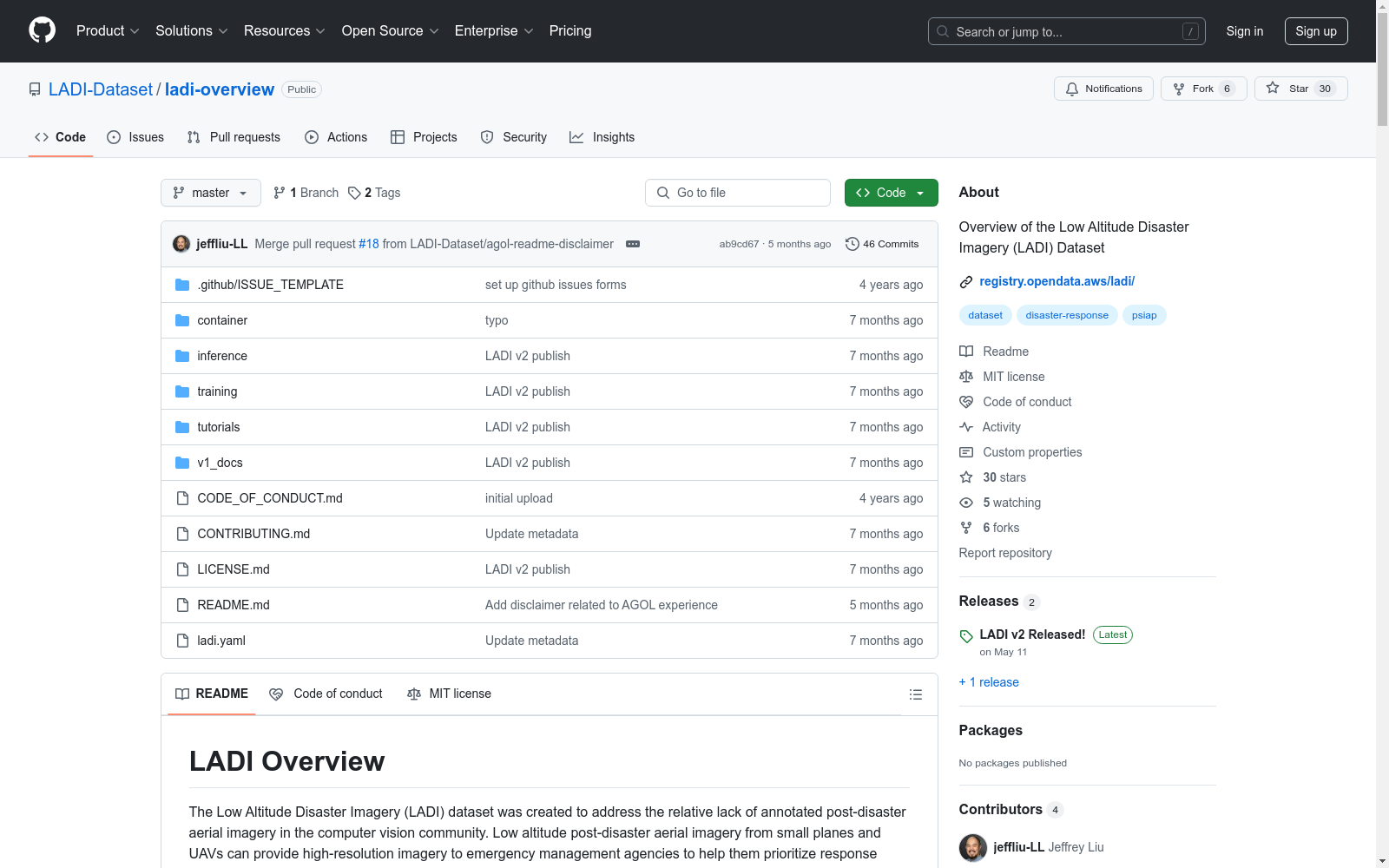Image resolution: width=1389 pixels, height=868 pixels.
Task: Open the Pricing link
Action: pyautogui.click(x=570, y=30)
